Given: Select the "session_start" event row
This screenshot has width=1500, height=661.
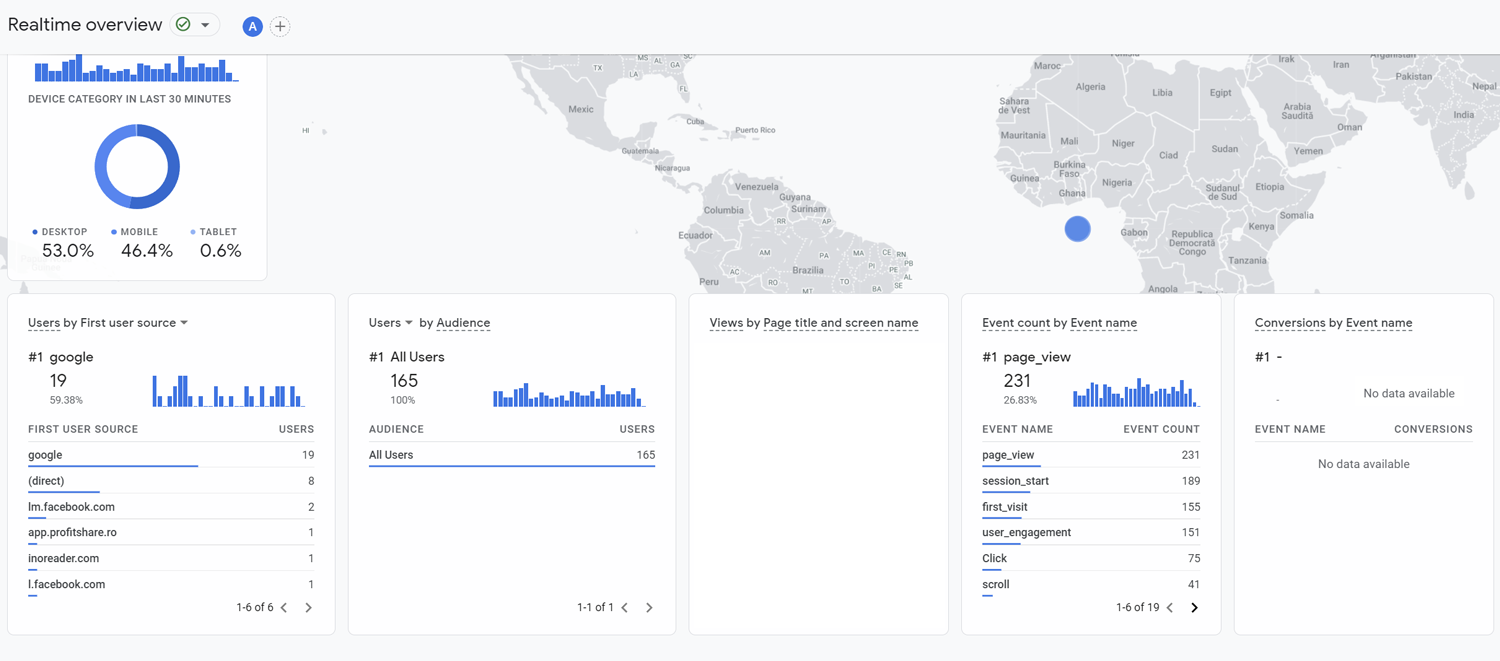Looking at the screenshot, I should 1091,481.
